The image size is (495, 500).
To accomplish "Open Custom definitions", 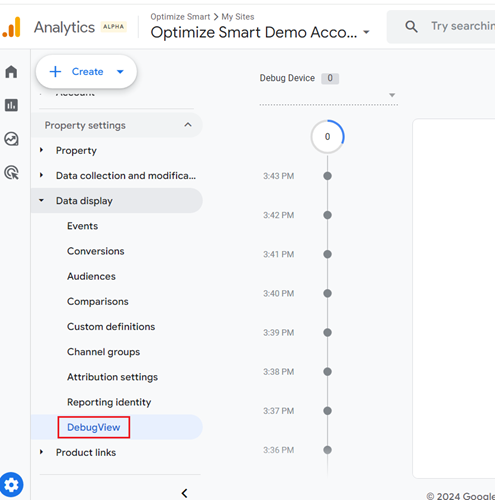I will pyautogui.click(x=111, y=327).
